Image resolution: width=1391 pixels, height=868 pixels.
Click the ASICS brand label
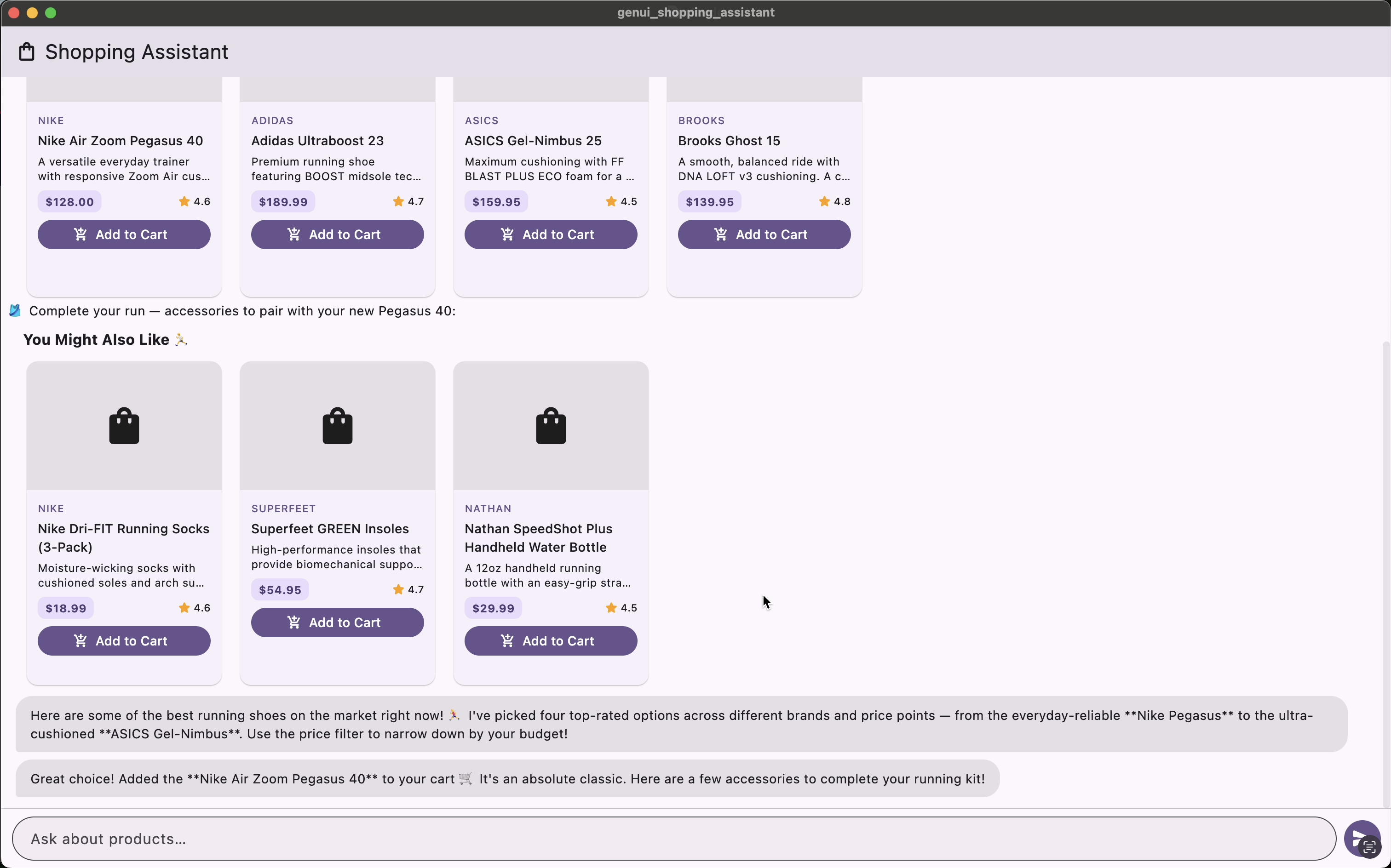(481, 120)
